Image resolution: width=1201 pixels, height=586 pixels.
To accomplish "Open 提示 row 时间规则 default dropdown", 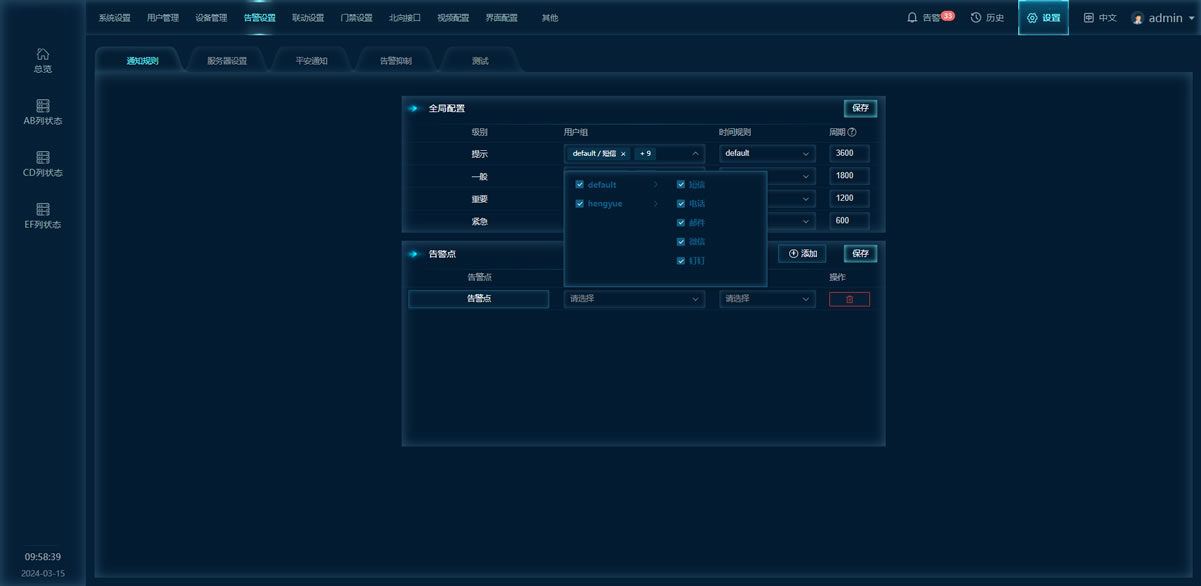I will tap(766, 154).
